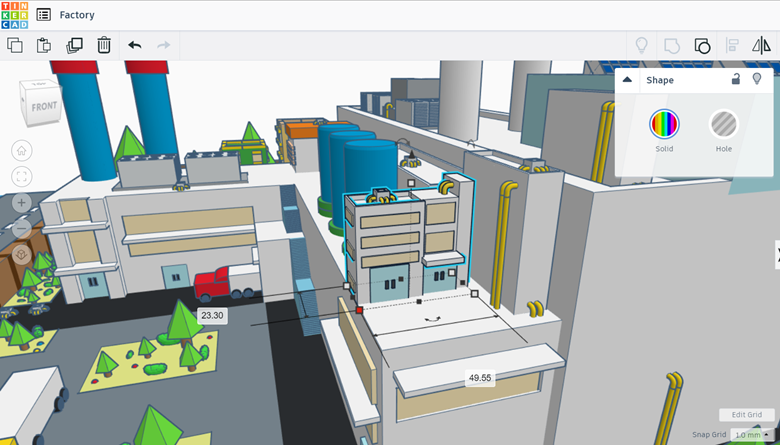Zoom in with the plus button
Screen dimensions: 780x445
21,202
